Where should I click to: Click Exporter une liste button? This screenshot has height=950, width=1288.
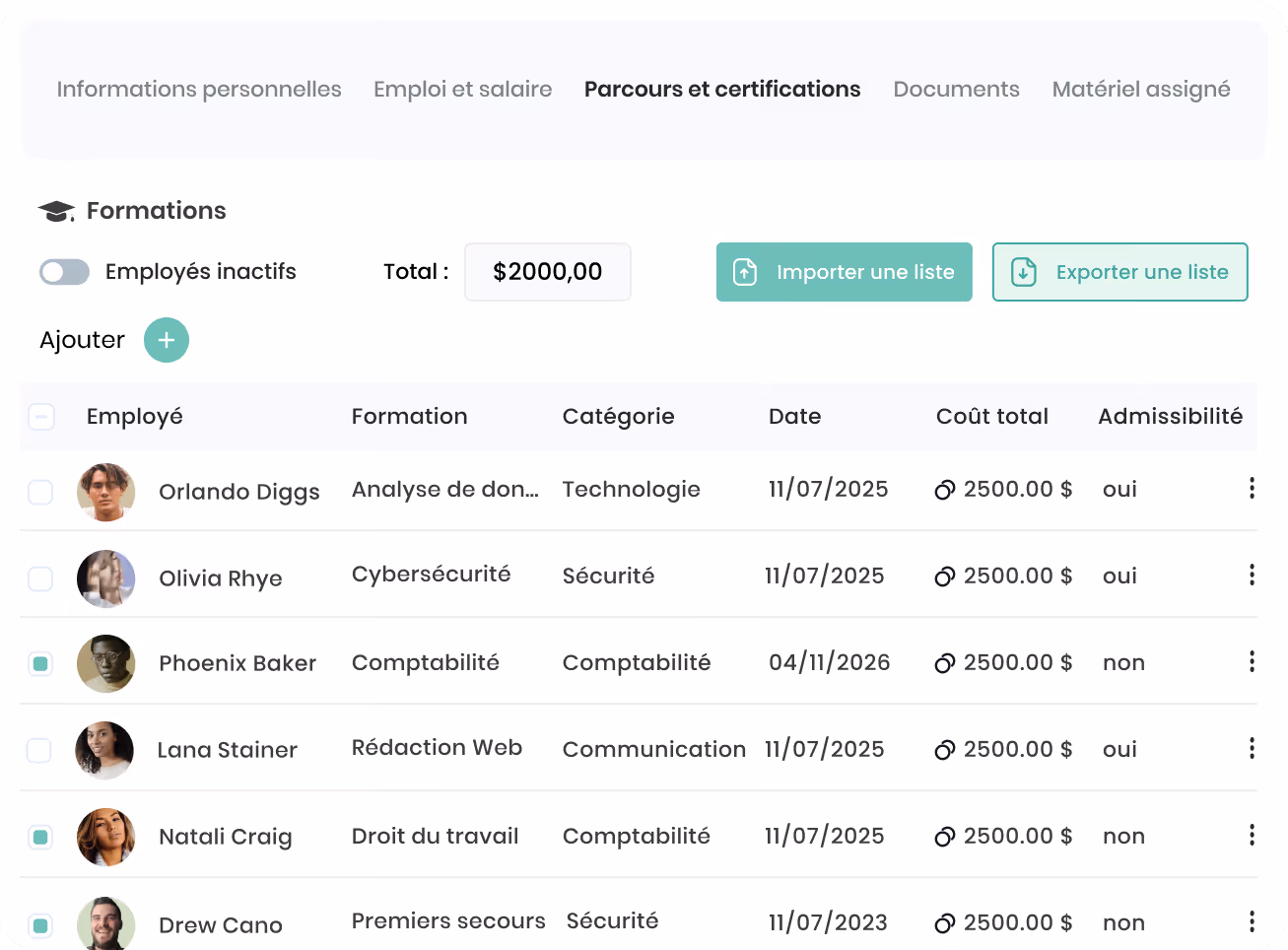click(1120, 272)
